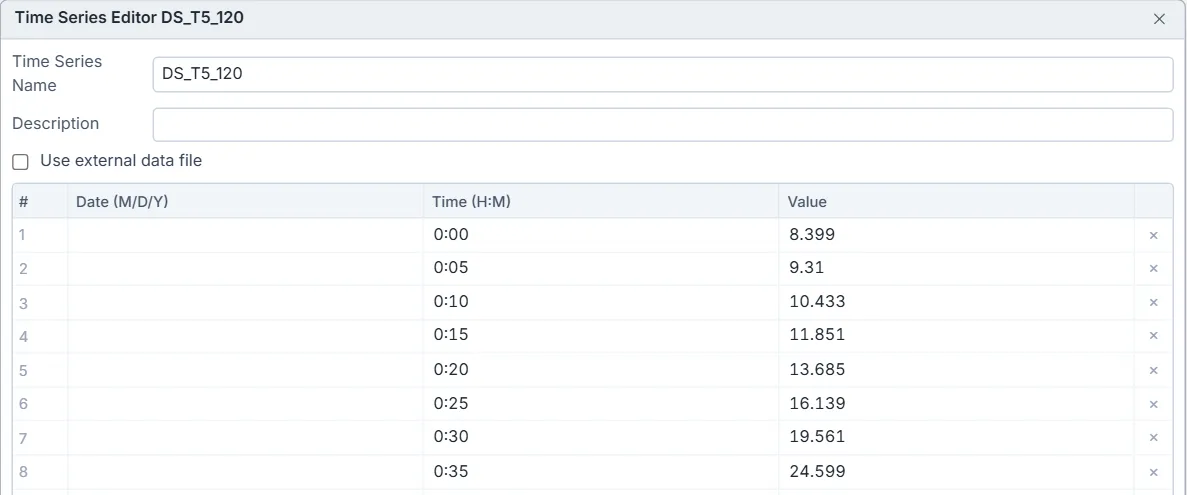Image resolution: width=1187 pixels, height=495 pixels.
Task: Select the Date column header
Action: [x=245, y=202]
